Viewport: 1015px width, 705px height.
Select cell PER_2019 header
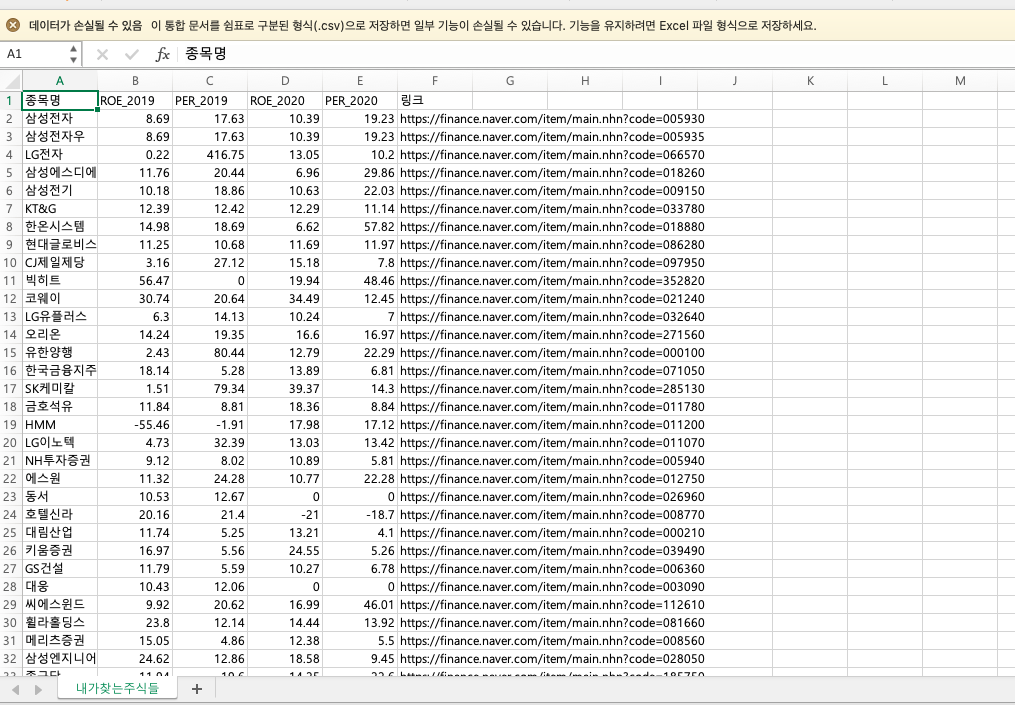pyautogui.click(x=210, y=100)
